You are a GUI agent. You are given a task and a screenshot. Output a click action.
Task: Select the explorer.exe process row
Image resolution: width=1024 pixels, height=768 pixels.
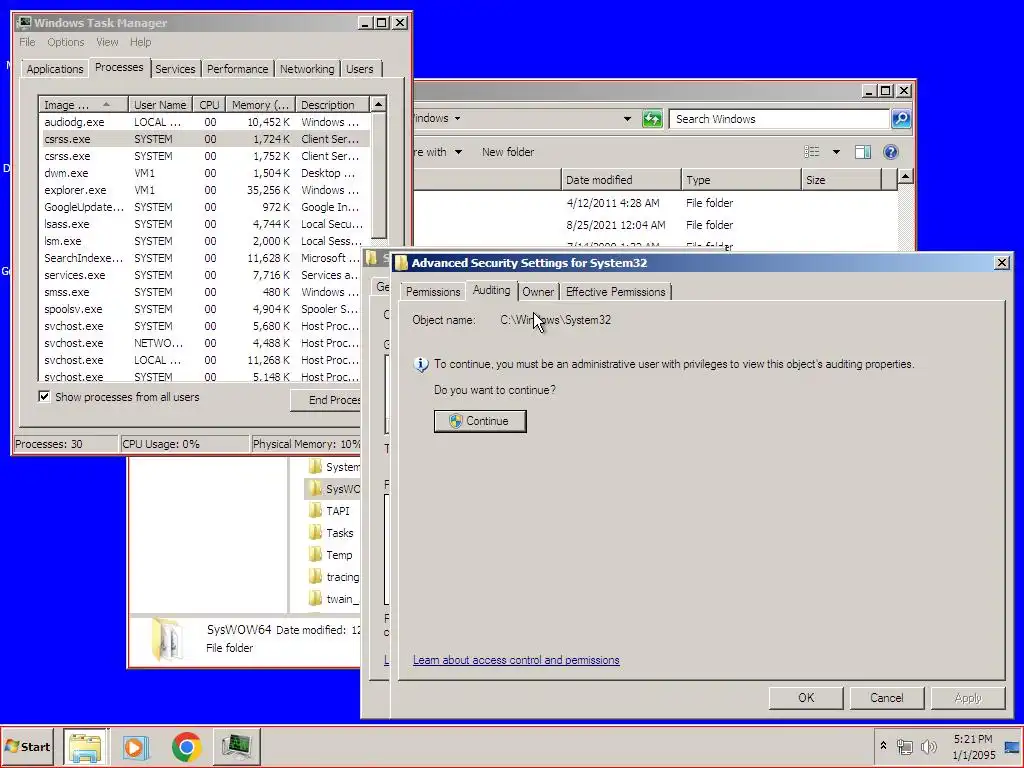(204, 190)
